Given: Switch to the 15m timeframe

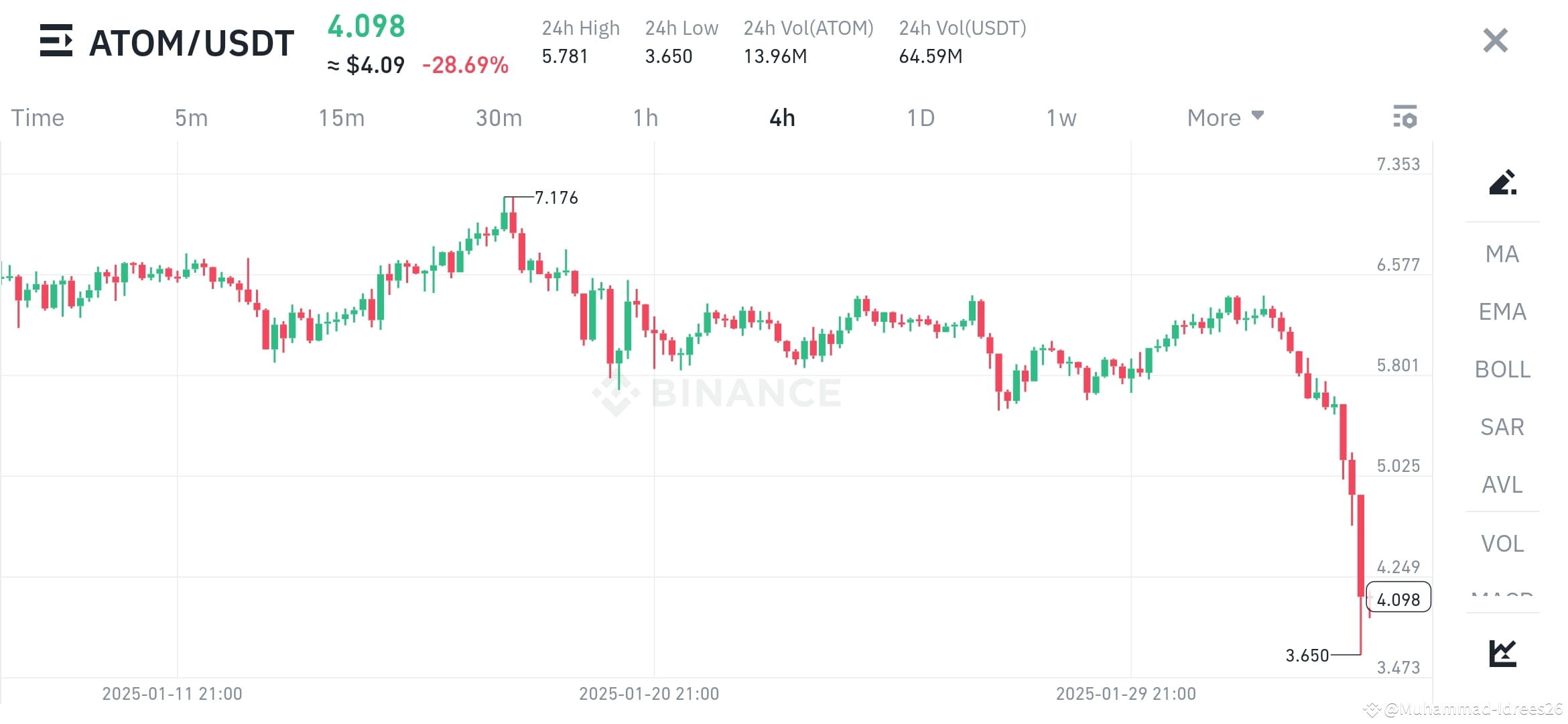Looking at the screenshot, I should click(x=342, y=117).
